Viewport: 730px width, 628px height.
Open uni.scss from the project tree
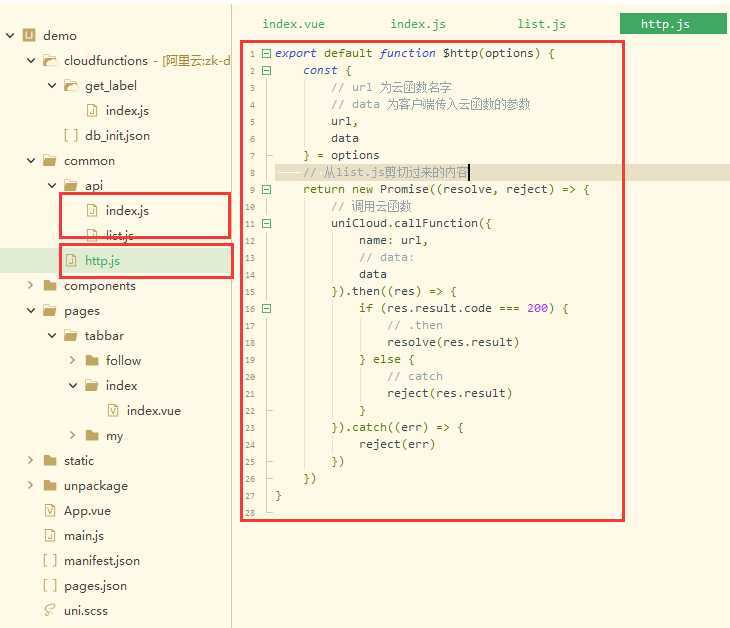pyautogui.click(x=86, y=610)
